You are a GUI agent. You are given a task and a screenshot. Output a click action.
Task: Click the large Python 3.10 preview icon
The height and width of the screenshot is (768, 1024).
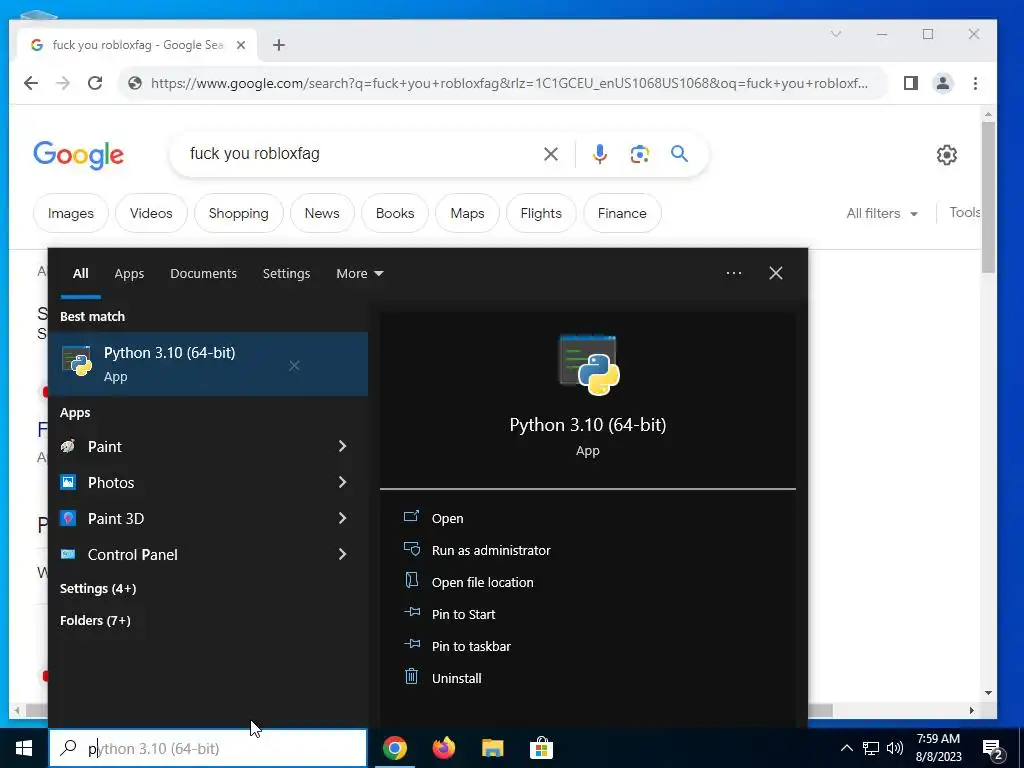[x=588, y=365]
